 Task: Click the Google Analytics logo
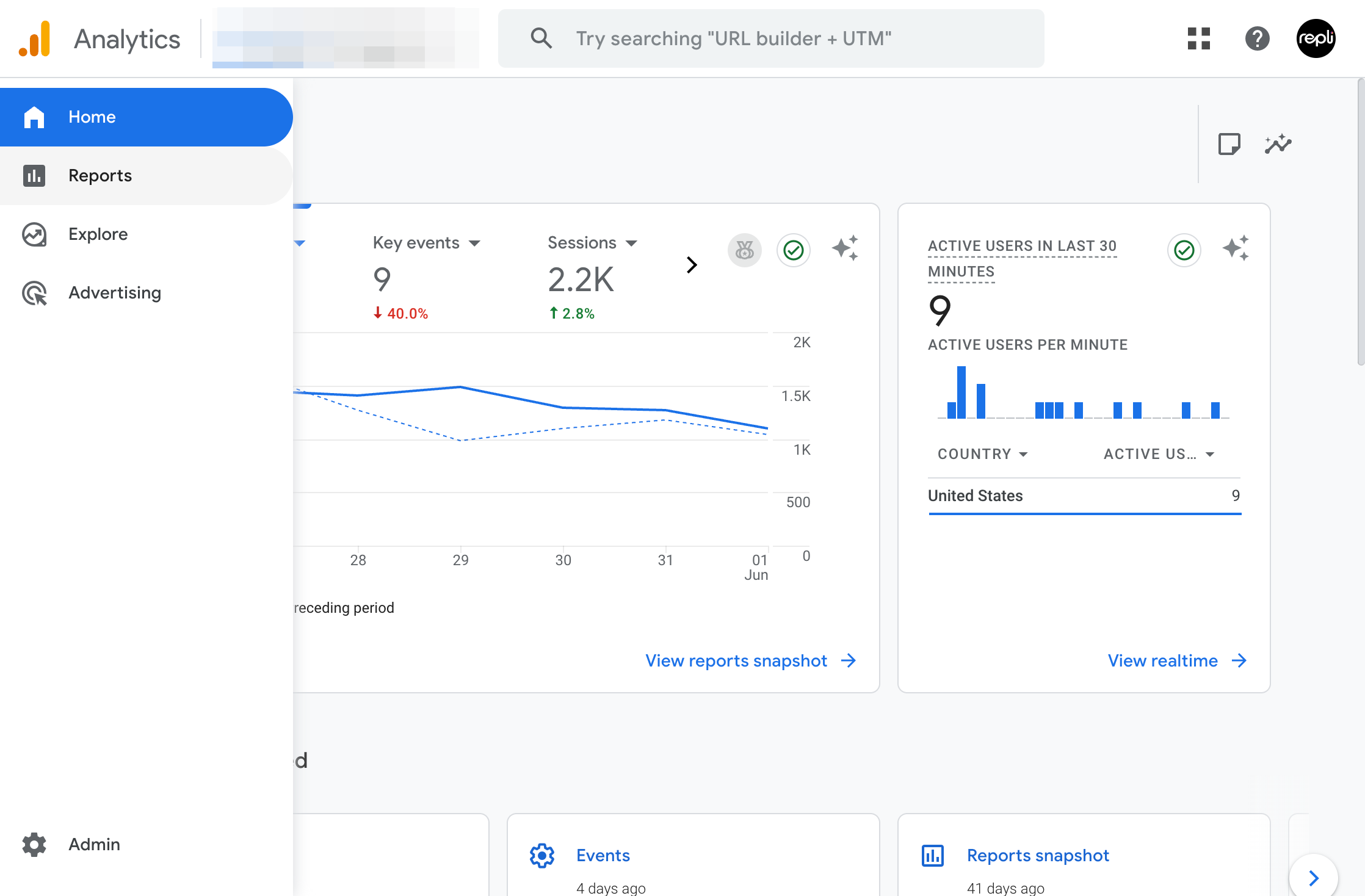[x=34, y=38]
